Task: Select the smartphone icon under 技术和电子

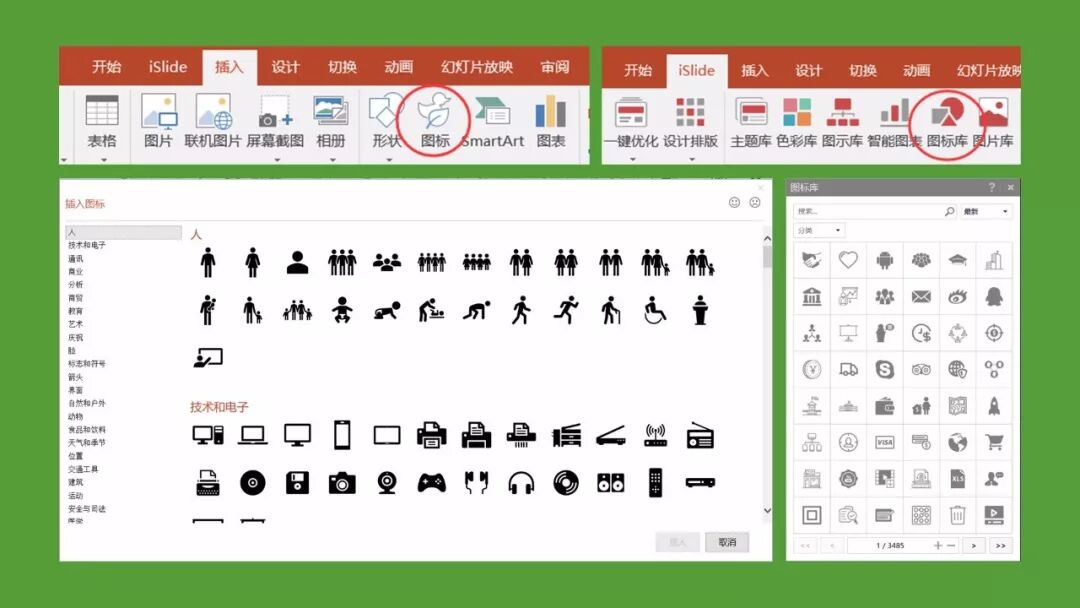Action: pos(342,435)
